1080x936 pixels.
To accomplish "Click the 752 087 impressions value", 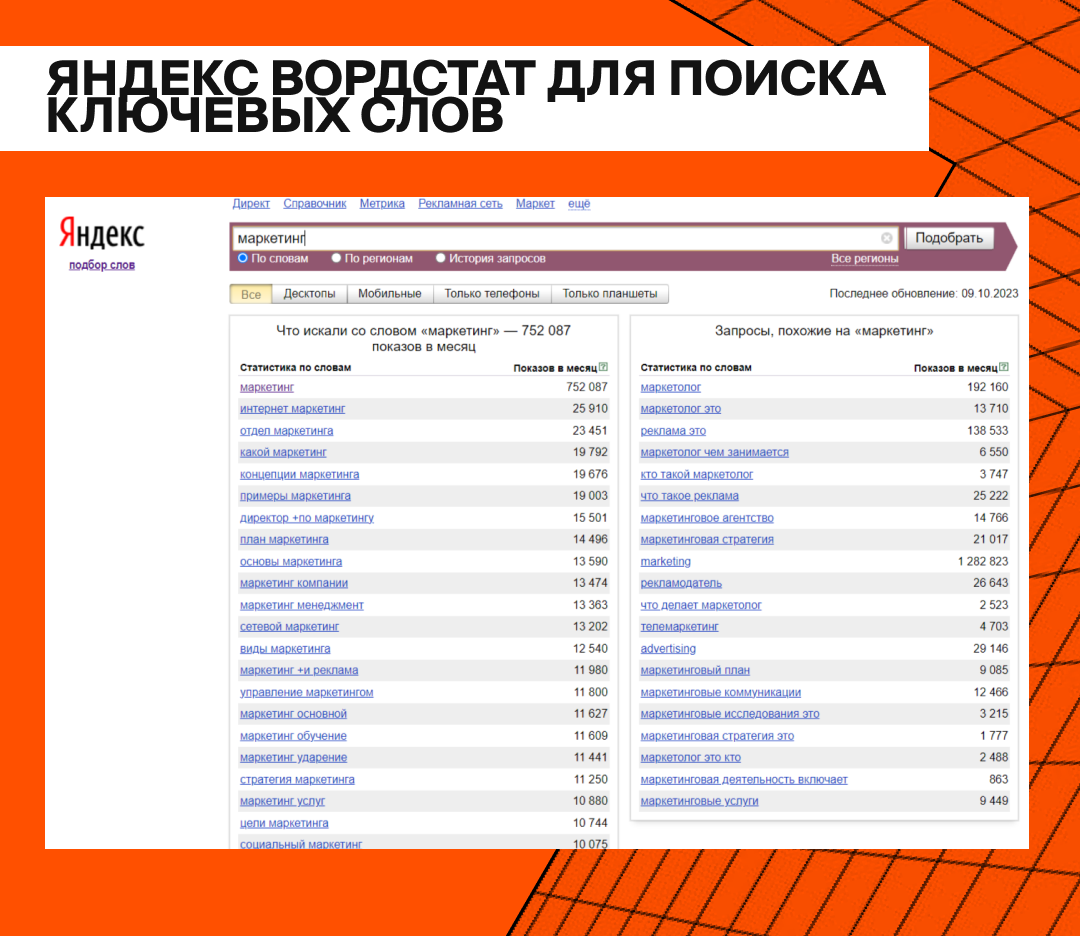I will [587, 387].
